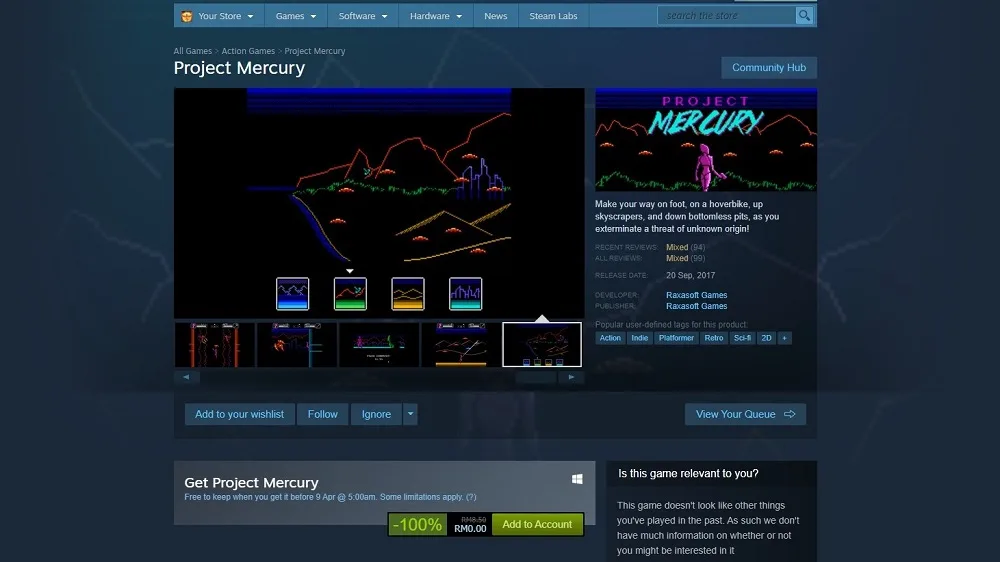This screenshot has width=1000, height=562.
Task: Select the 2D tag
Action: pos(766,338)
